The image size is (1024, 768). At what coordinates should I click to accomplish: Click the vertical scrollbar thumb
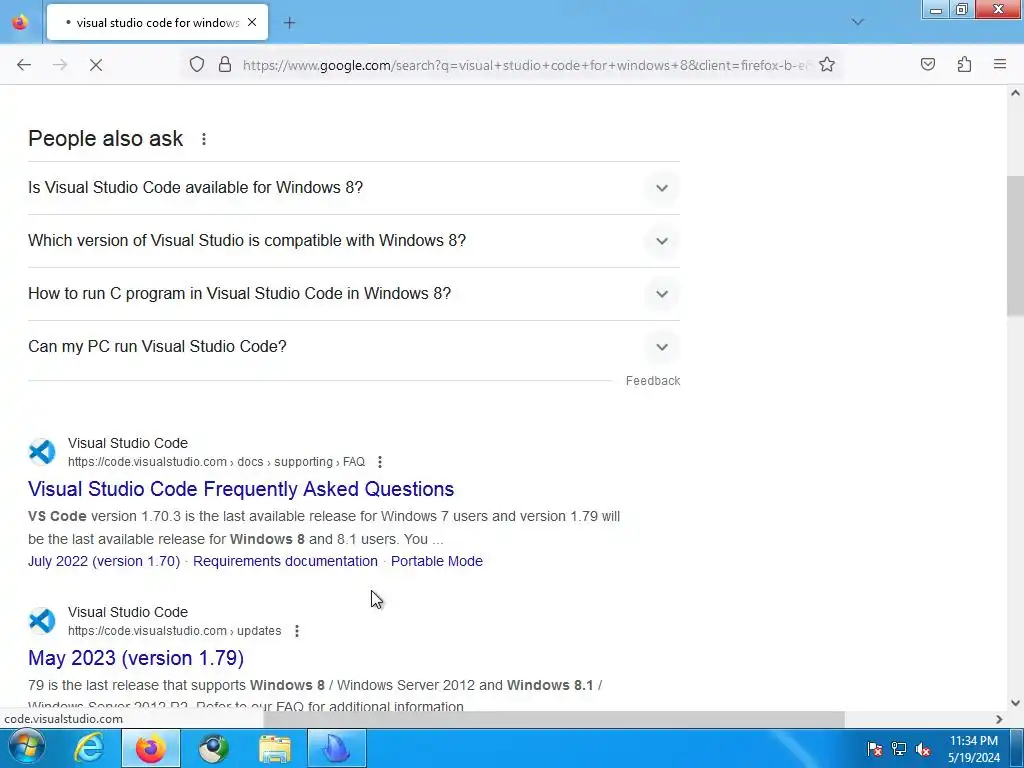pos(1015,246)
